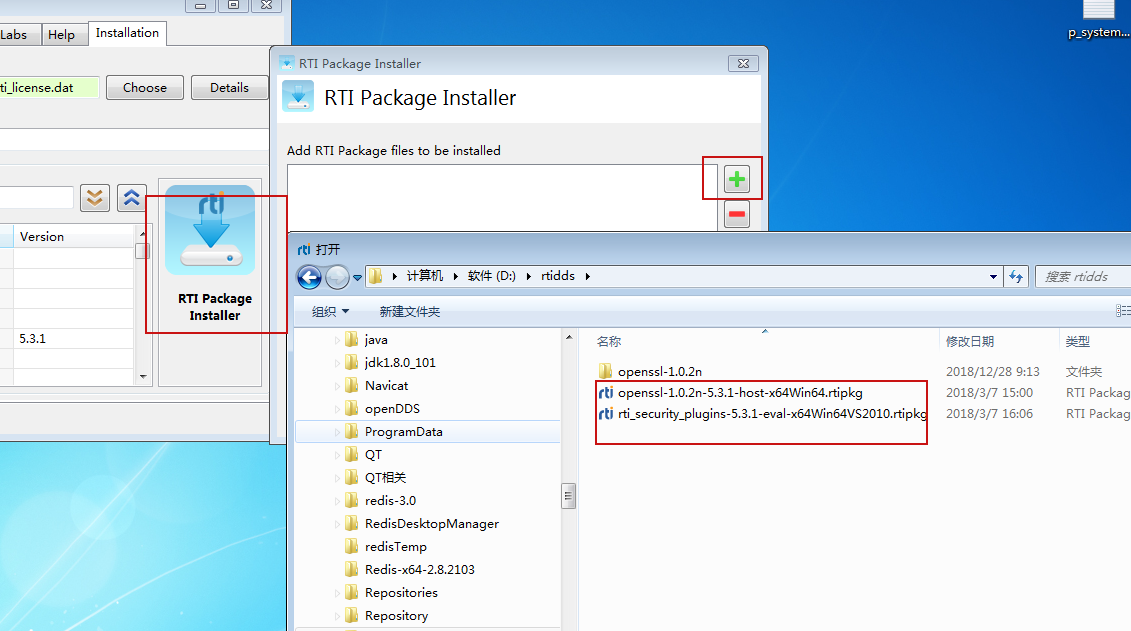Click the red minus to remove a package

click(x=736, y=214)
